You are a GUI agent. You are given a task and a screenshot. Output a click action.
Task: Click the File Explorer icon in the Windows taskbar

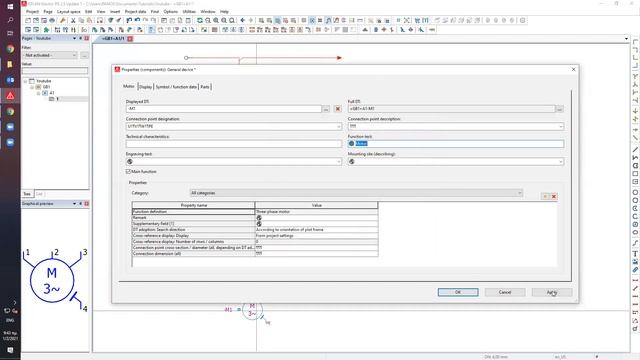pyautogui.click(x=10, y=64)
